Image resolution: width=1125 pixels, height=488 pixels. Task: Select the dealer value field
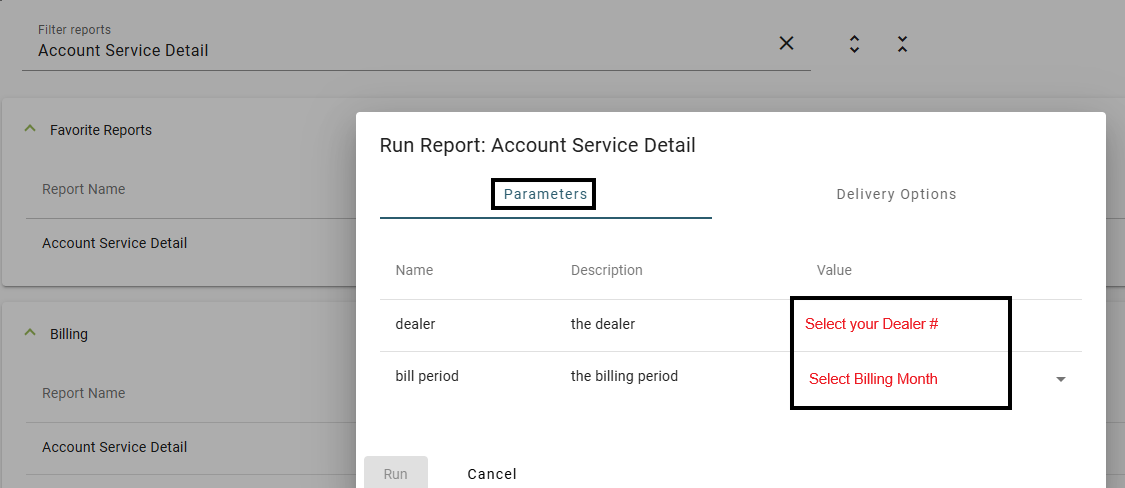900,324
